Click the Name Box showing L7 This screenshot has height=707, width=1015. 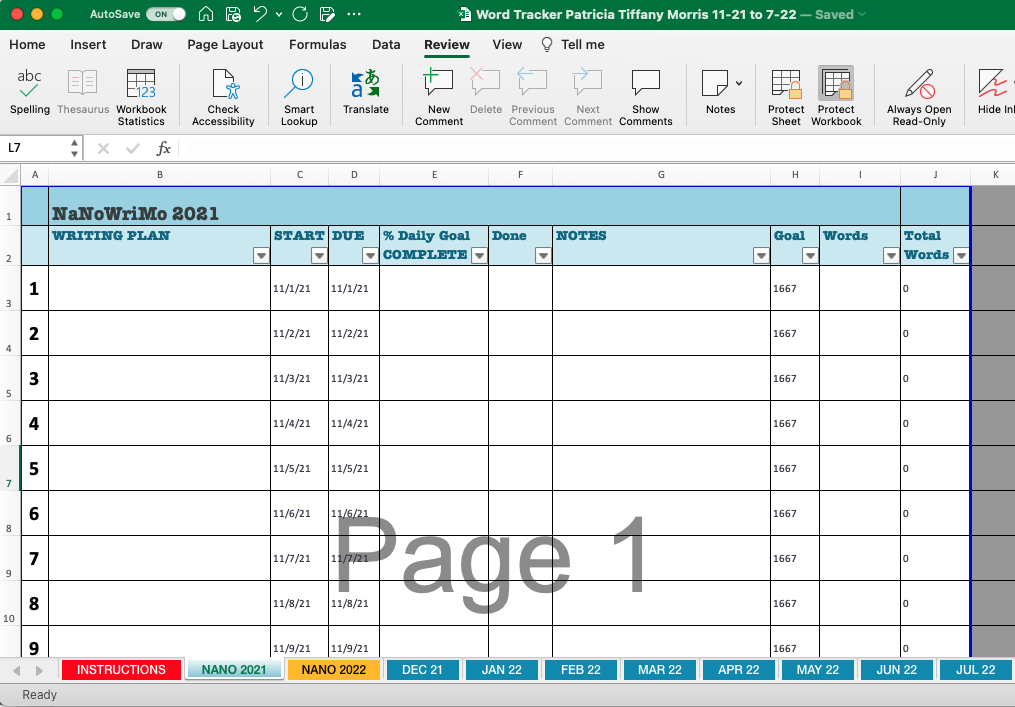click(36, 148)
